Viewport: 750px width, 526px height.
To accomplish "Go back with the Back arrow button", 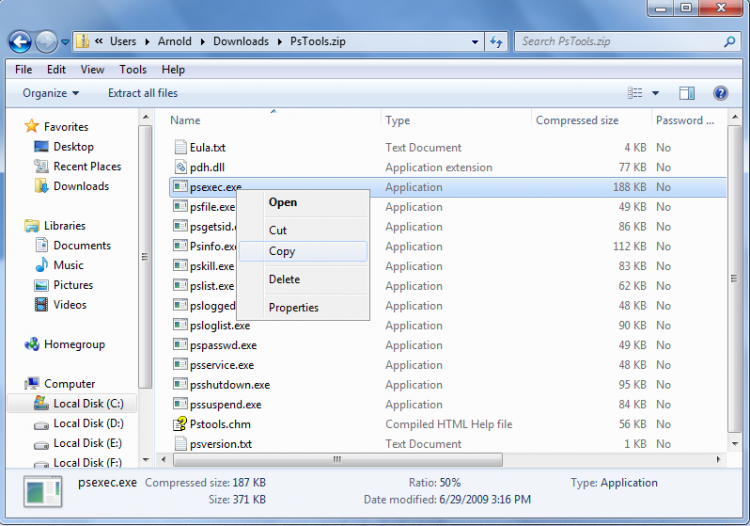I will 20,42.
